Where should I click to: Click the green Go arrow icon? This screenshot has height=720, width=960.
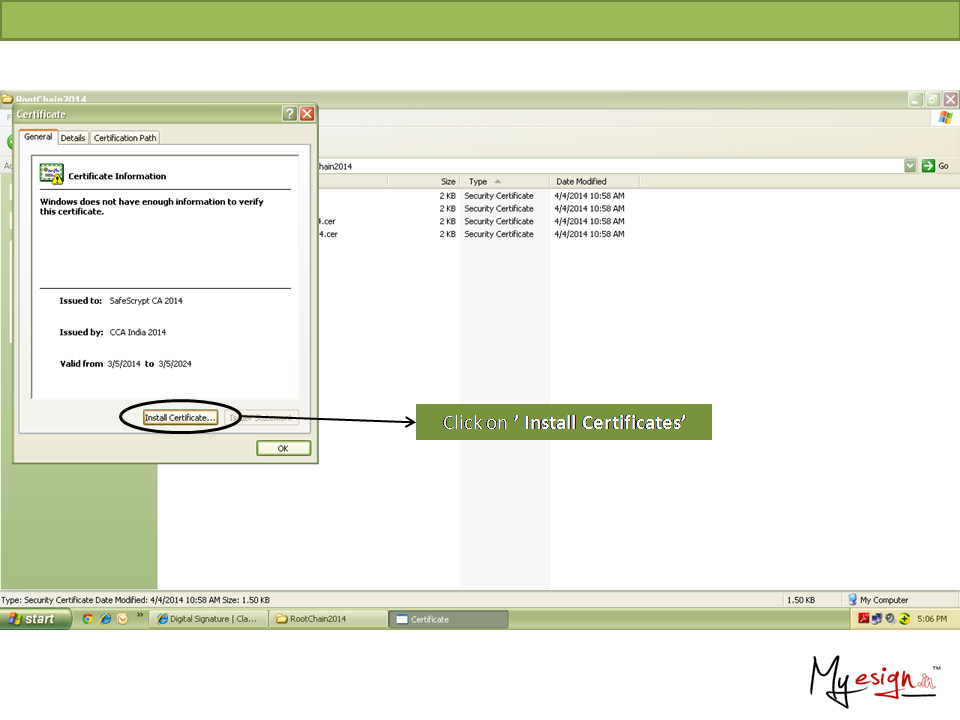click(928, 166)
